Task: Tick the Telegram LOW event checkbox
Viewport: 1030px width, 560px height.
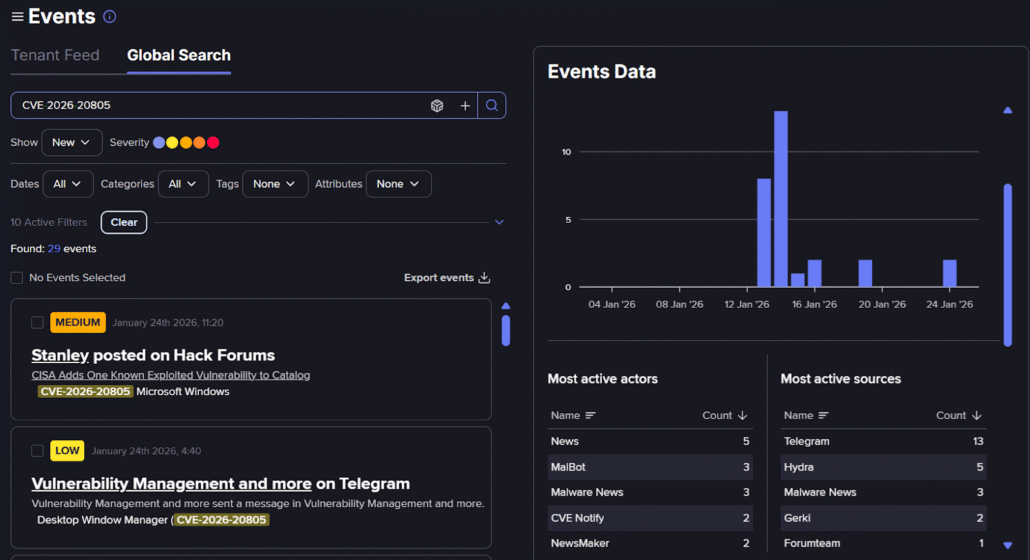Action: [x=37, y=451]
